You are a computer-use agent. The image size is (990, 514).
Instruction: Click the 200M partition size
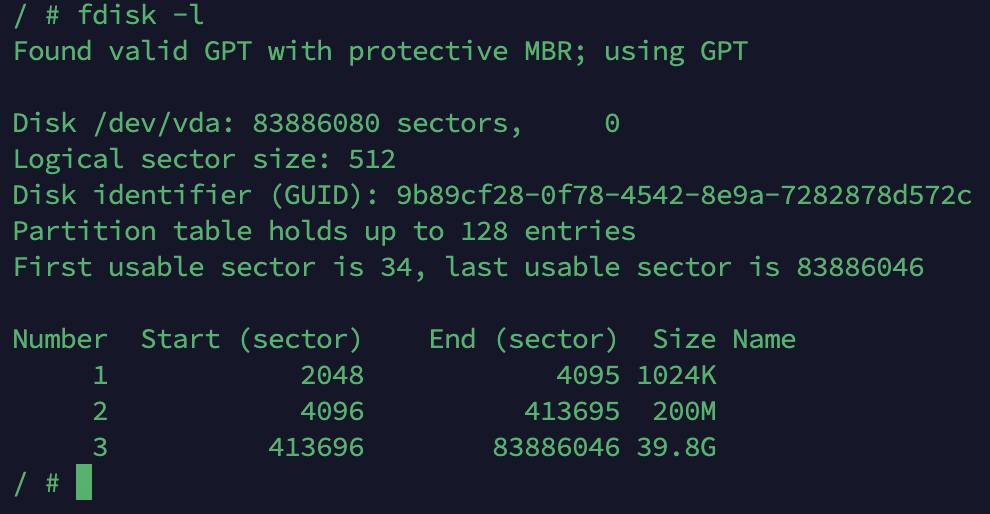pyautogui.click(x=685, y=412)
